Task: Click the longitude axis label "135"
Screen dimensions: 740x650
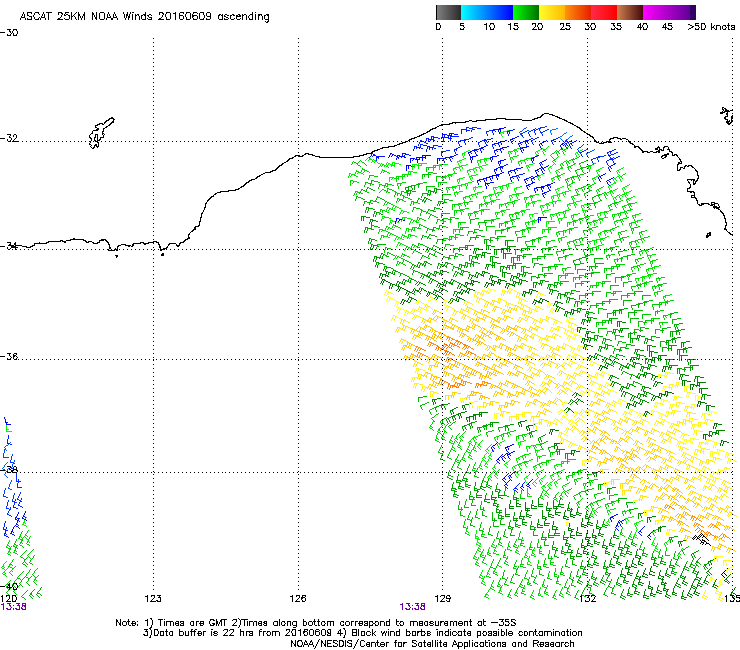Action: 732,599
